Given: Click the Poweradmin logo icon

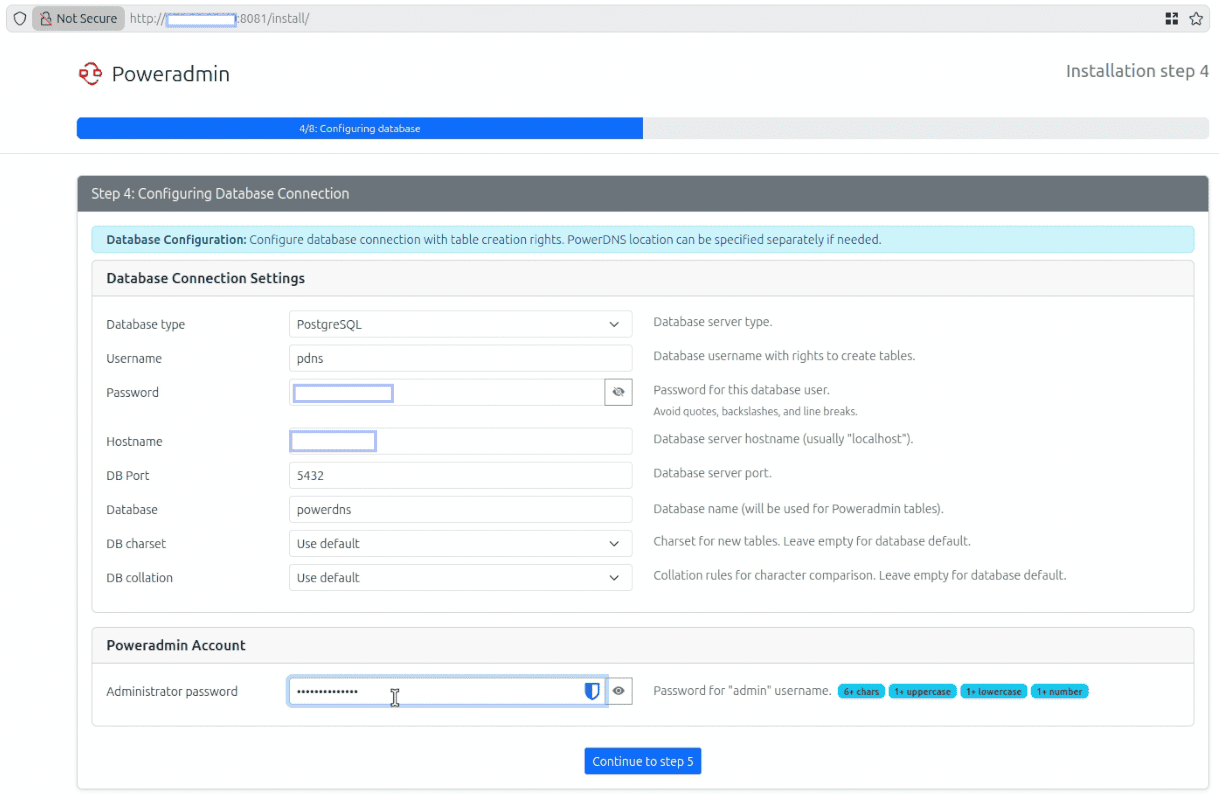Looking at the screenshot, I should [x=90, y=74].
